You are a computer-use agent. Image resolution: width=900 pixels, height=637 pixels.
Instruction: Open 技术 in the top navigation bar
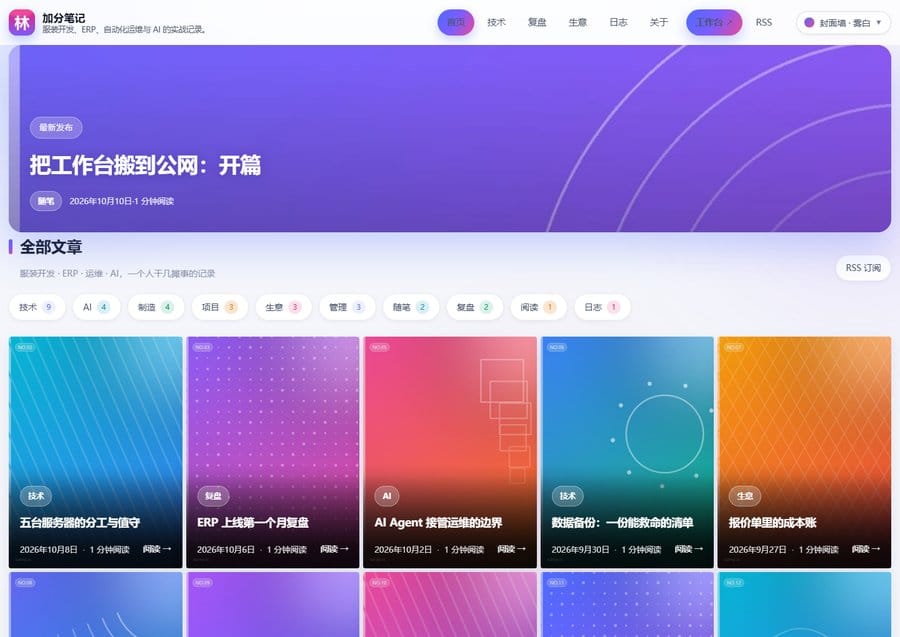click(496, 22)
